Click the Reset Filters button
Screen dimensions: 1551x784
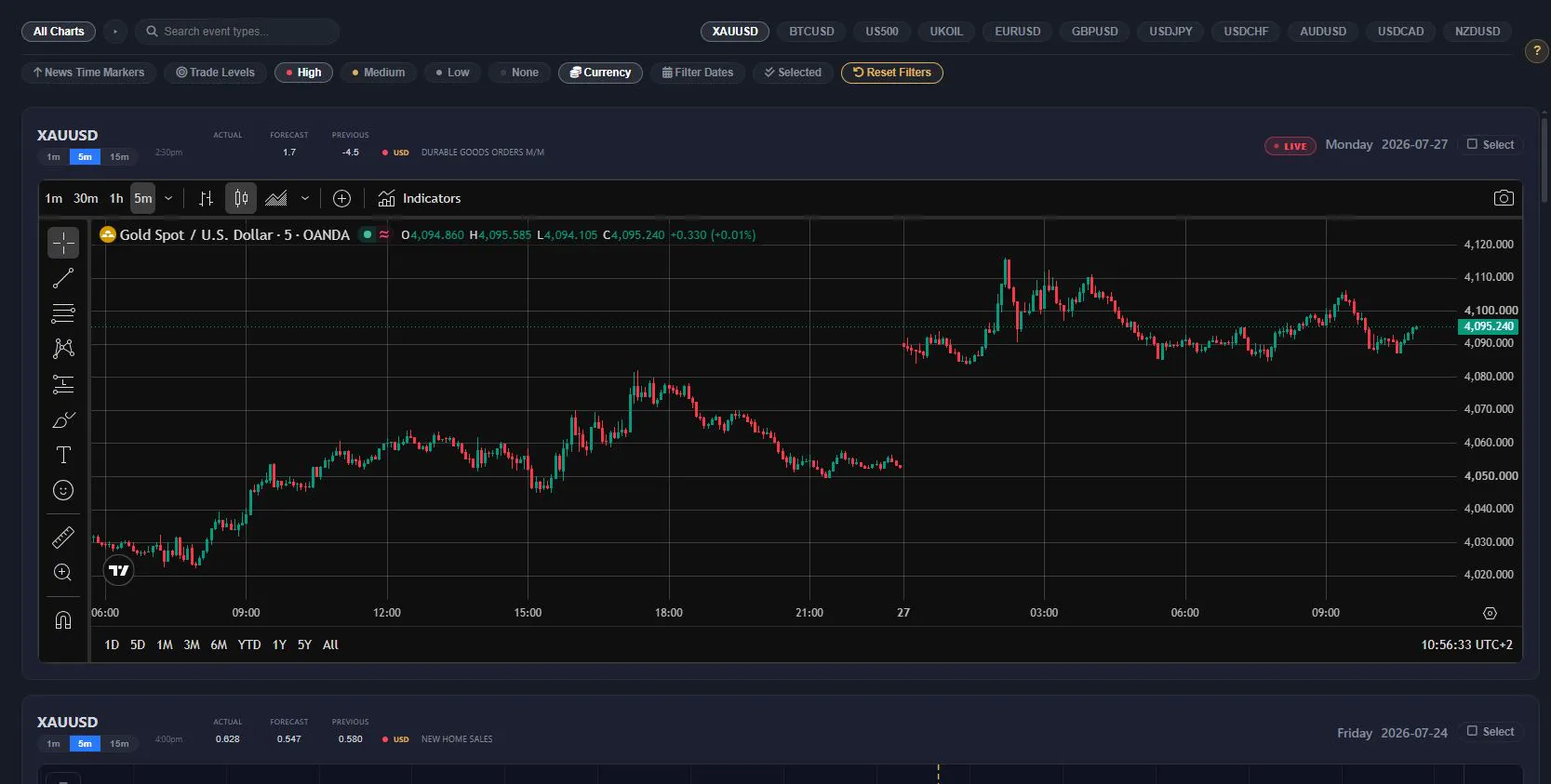[891, 73]
